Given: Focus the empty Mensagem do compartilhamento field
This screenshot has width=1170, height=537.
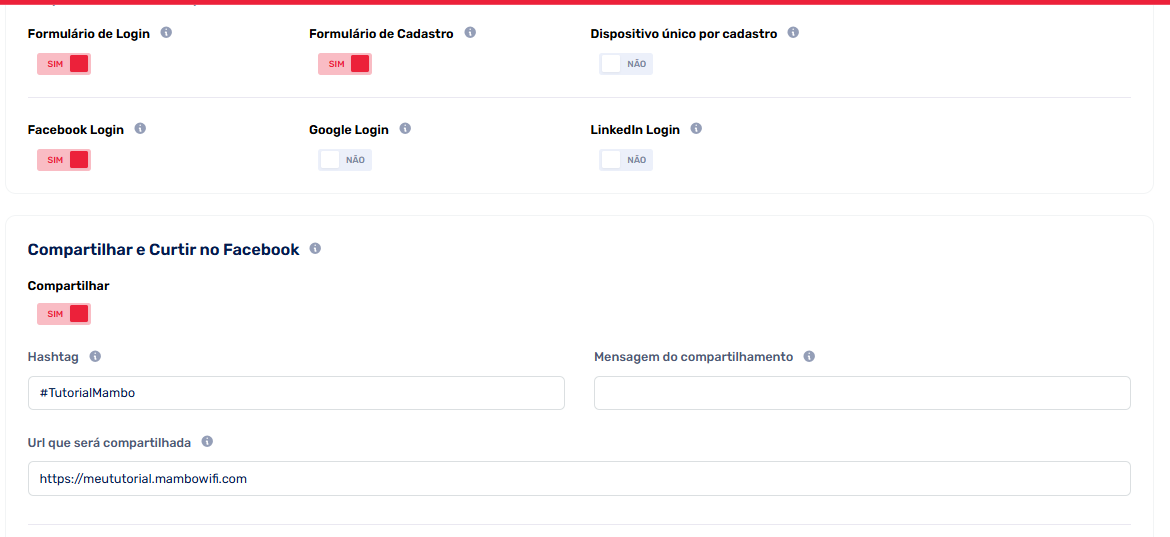Looking at the screenshot, I should tap(862, 393).
